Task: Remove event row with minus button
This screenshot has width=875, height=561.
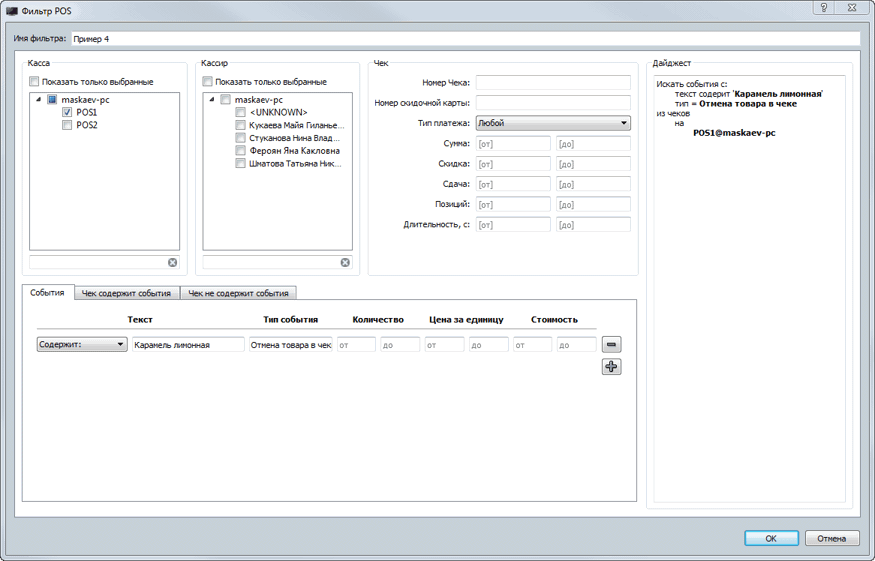Action: point(611,345)
